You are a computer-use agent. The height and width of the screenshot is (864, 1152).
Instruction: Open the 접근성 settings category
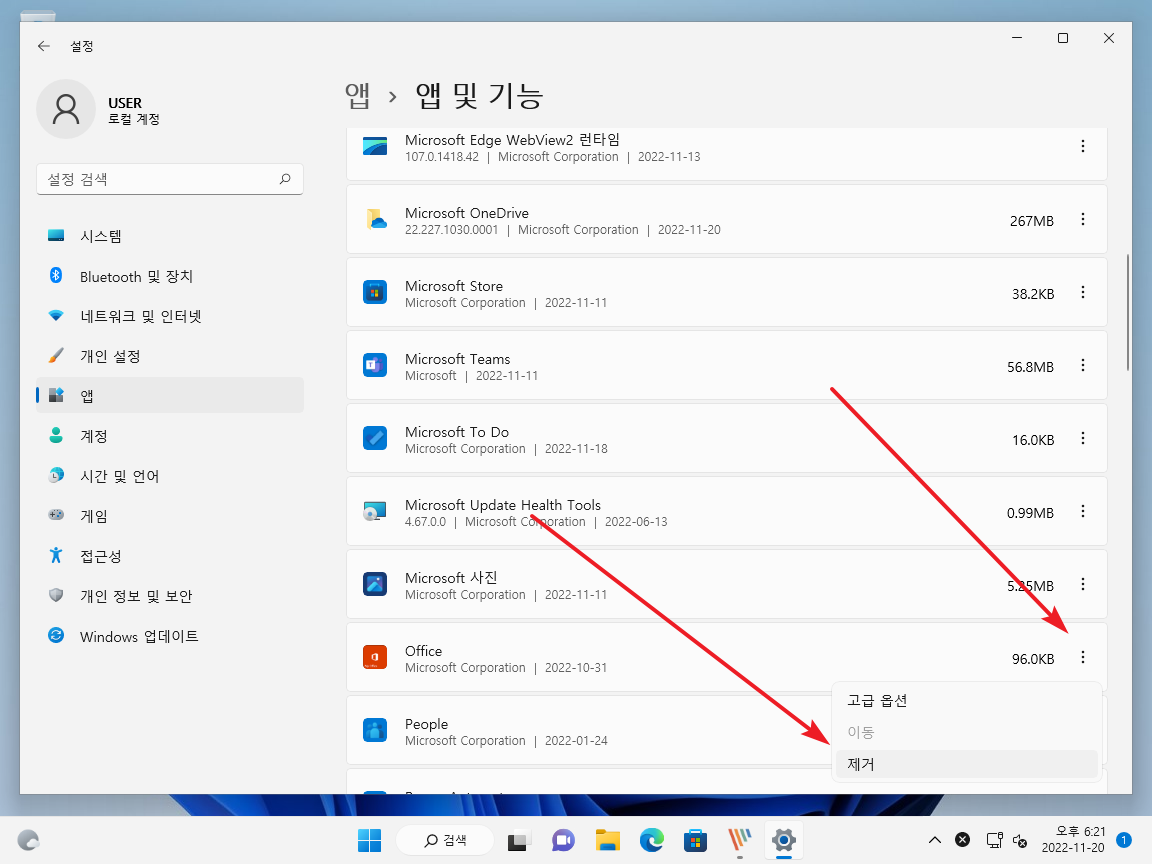click(170, 556)
